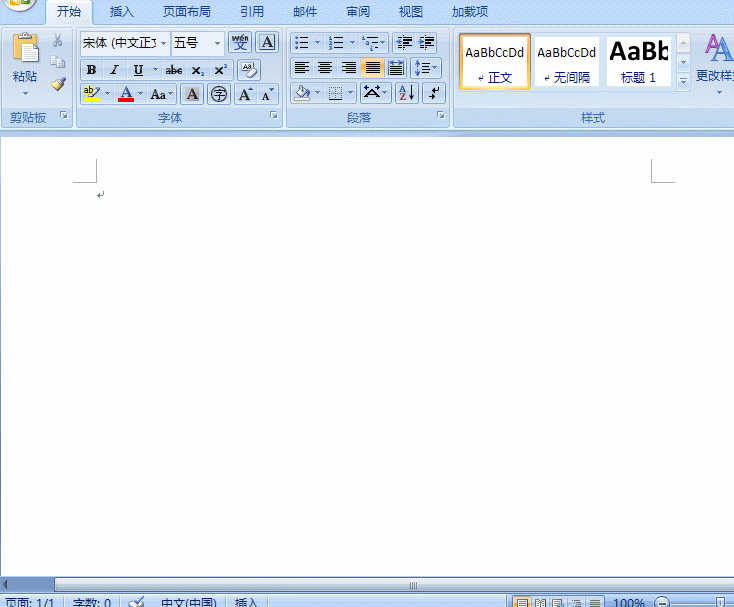
Task: Apply character border icon
Action: pos(267,43)
